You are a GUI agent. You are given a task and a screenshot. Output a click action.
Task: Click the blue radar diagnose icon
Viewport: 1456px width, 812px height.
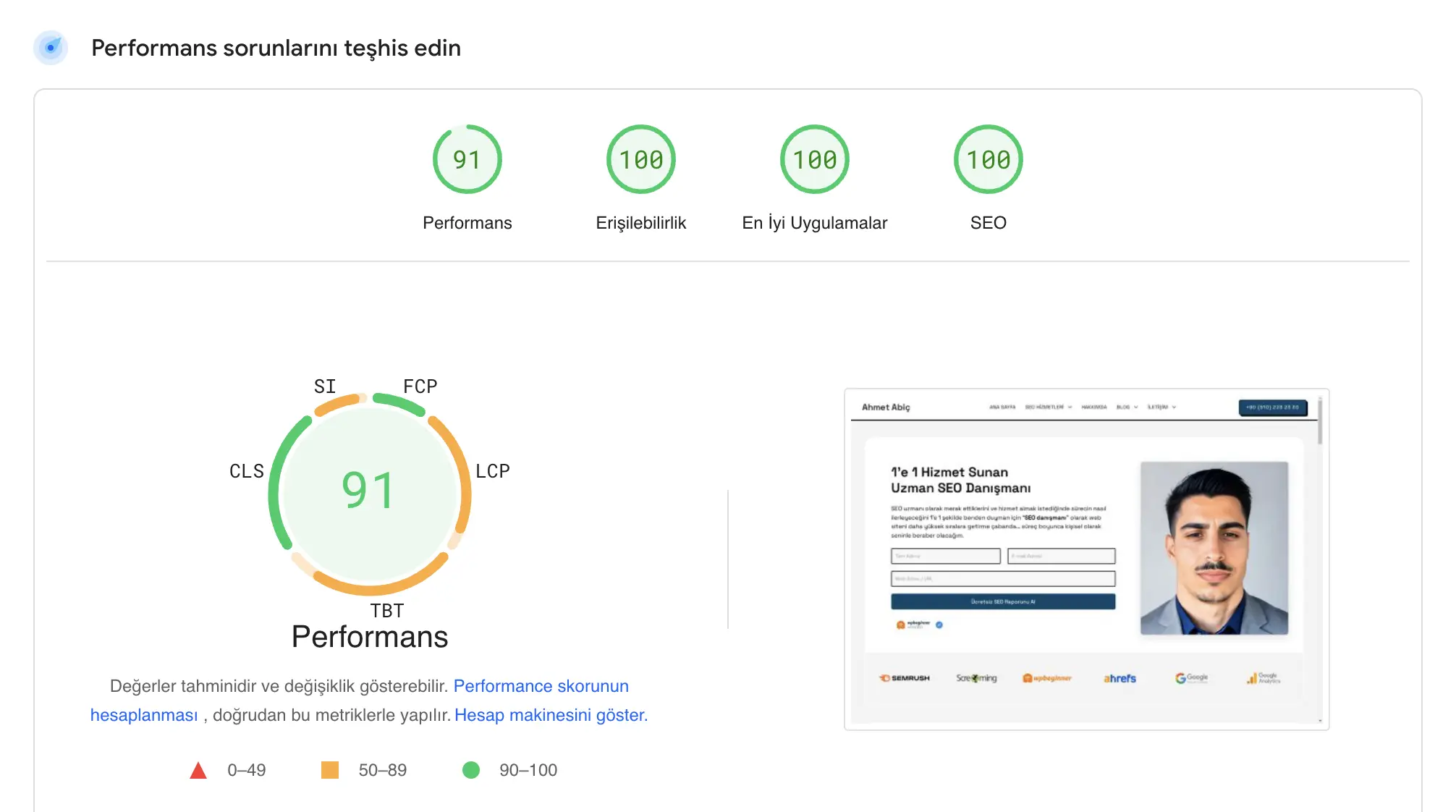click(51, 48)
